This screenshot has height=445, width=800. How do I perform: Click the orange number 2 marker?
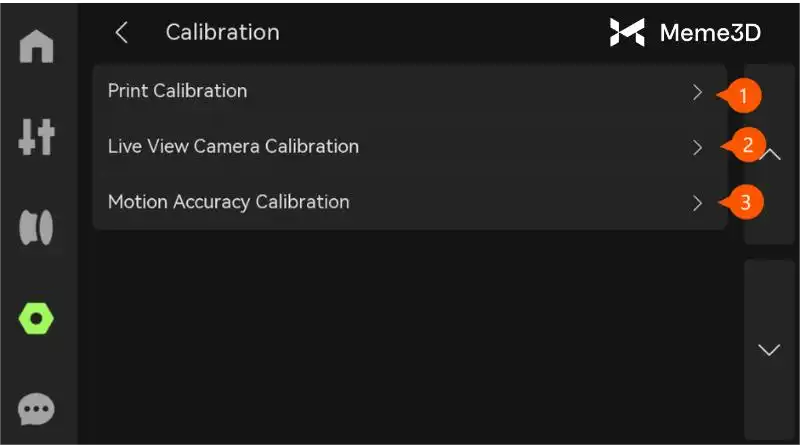[747, 145]
